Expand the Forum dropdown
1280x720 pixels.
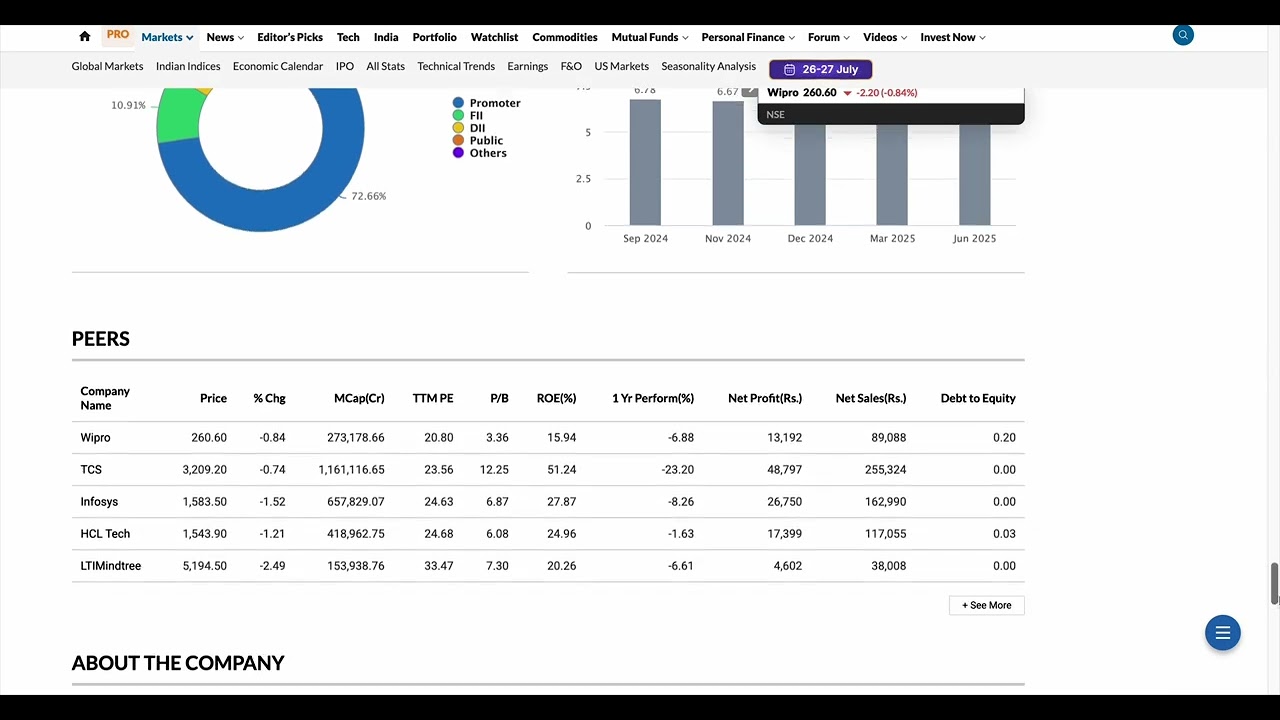coord(829,37)
